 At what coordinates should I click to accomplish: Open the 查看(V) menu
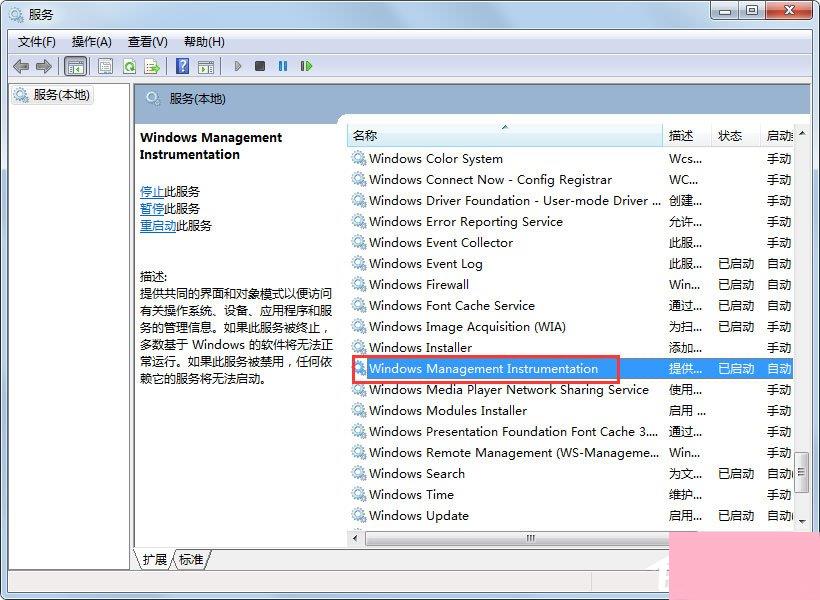point(148,42)
